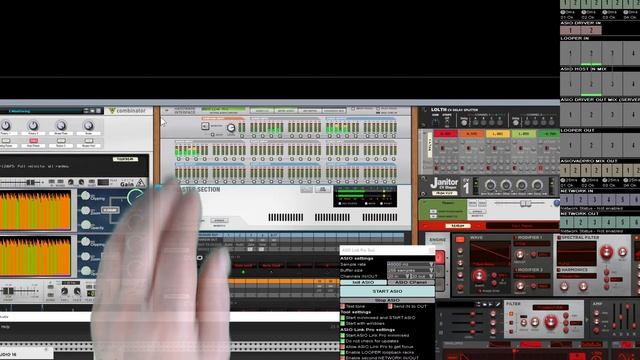This screenshot has height=360, width=640.
Task: Click the yellow LOLTH channel value display
Action: click(498, 133)
